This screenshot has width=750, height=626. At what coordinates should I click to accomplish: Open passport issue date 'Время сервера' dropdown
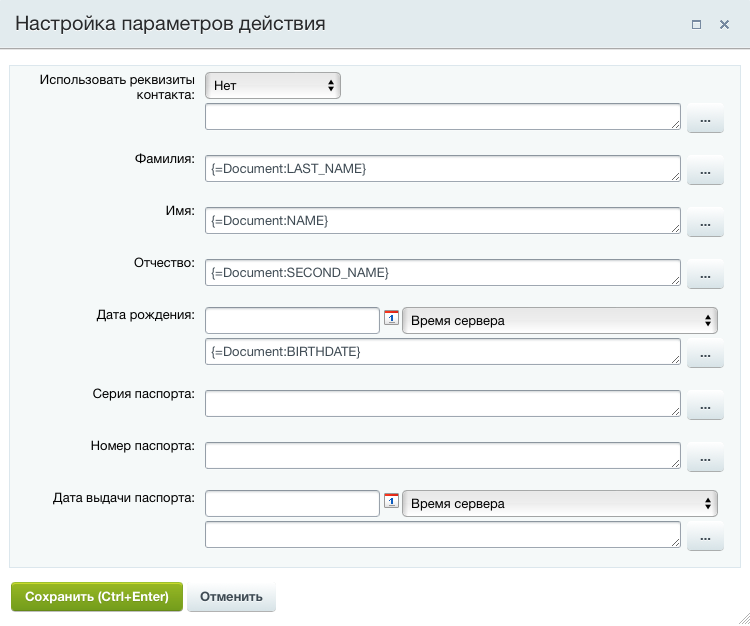point(560,503)
